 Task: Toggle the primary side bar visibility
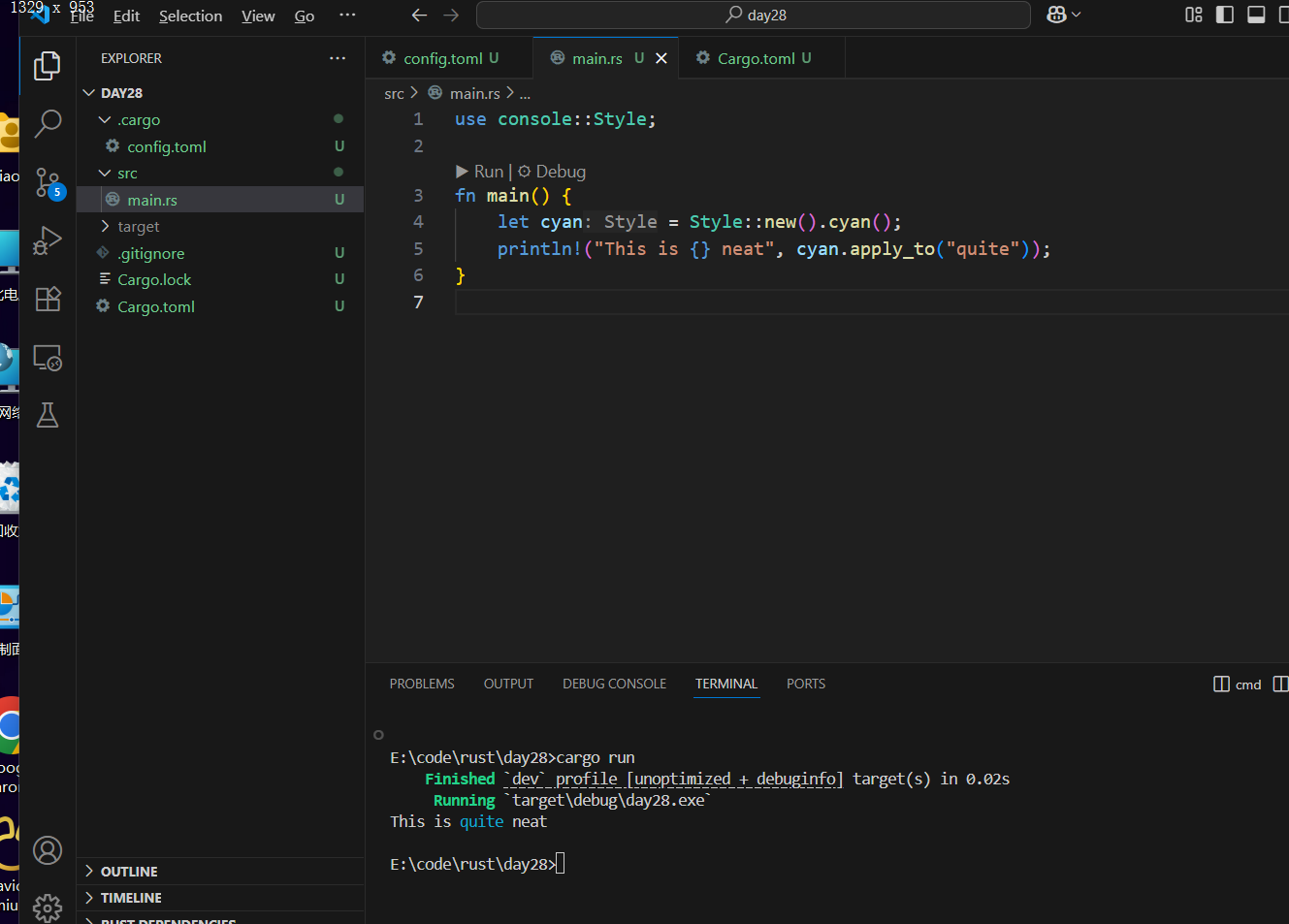[x=1225, y=15]
